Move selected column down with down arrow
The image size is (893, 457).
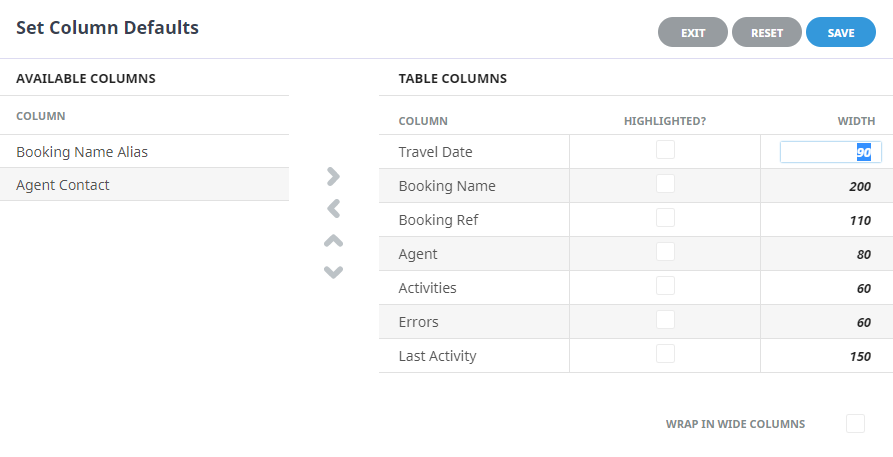[x=334, y=272]
